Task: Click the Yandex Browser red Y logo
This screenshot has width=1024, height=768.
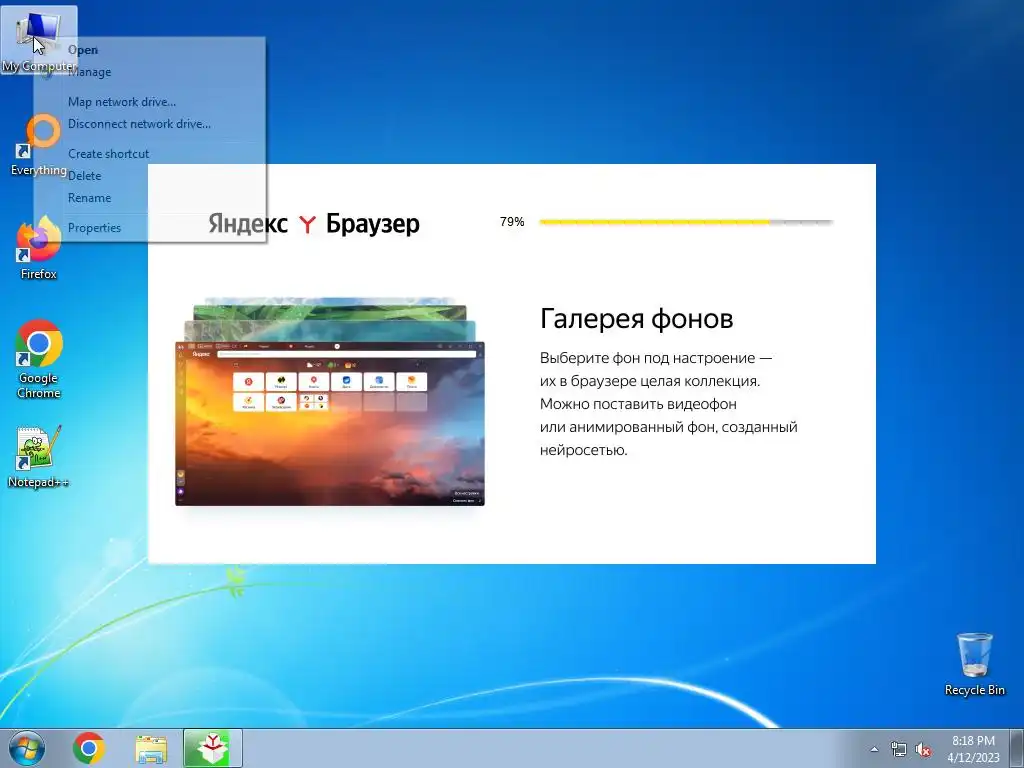Action: pos(307,225)
